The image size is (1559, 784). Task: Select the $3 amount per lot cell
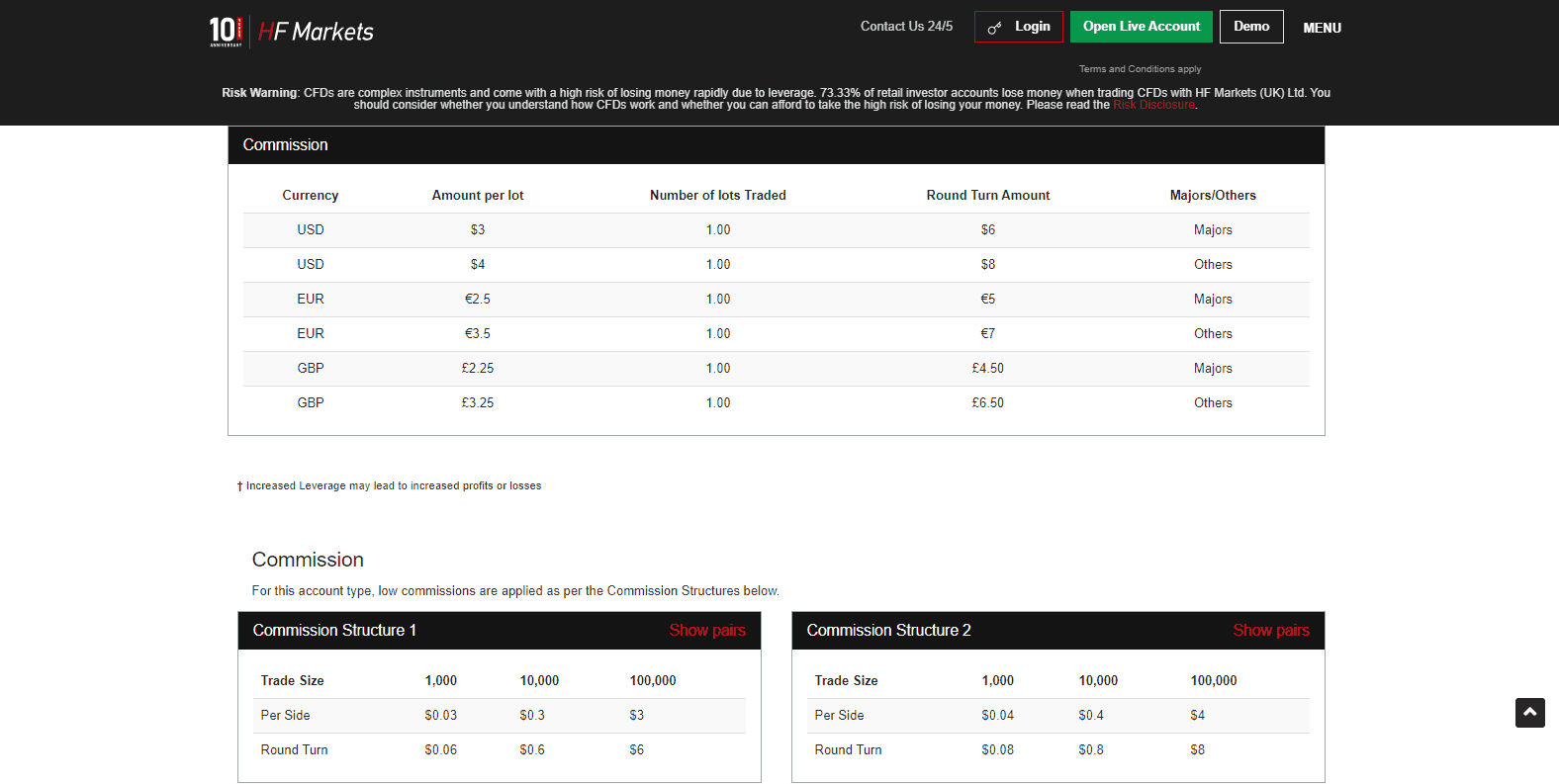(x=478, y=230)
